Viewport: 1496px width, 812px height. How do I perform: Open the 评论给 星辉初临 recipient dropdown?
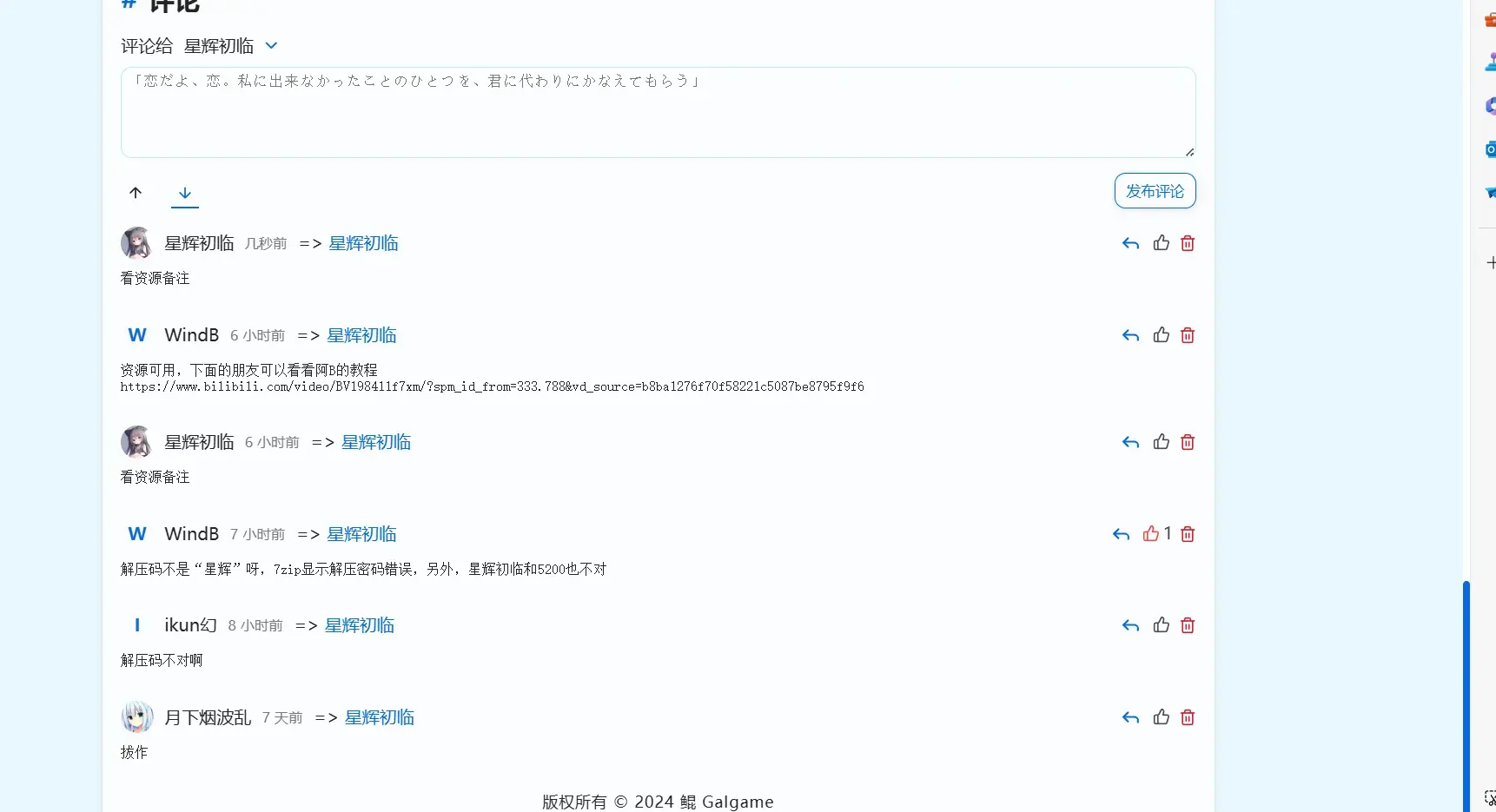[231, 46]
